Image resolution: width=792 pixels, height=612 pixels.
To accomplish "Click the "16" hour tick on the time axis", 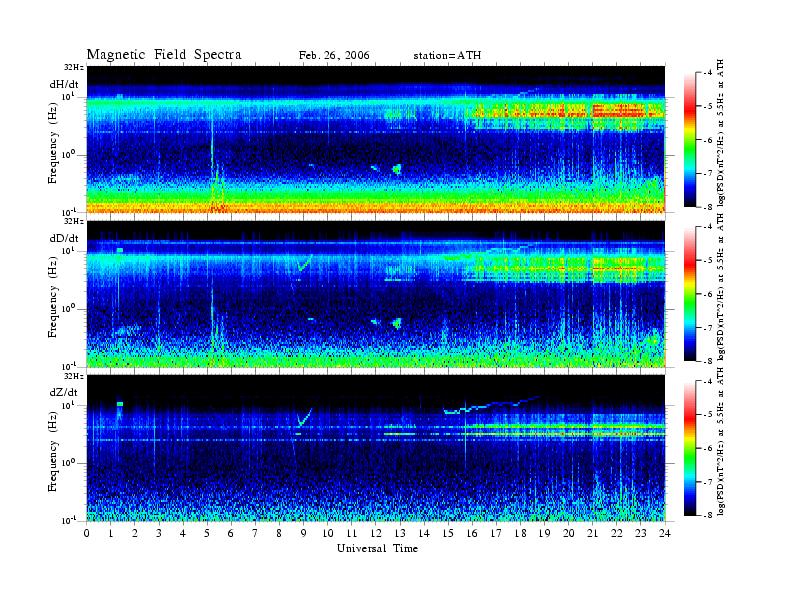I will tap(472, 533).
